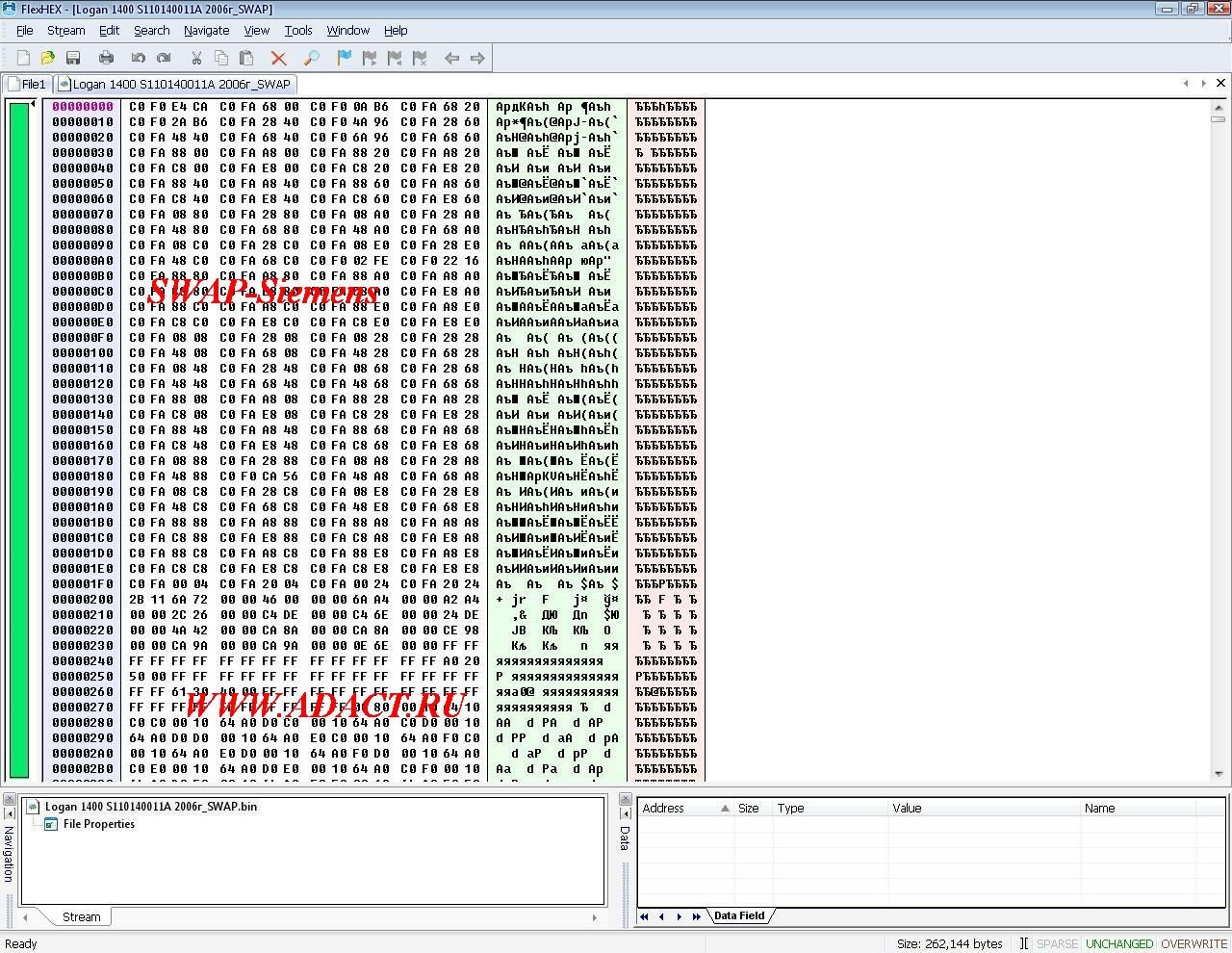
Task: Click the Value column header
Action: coord(984,809)
